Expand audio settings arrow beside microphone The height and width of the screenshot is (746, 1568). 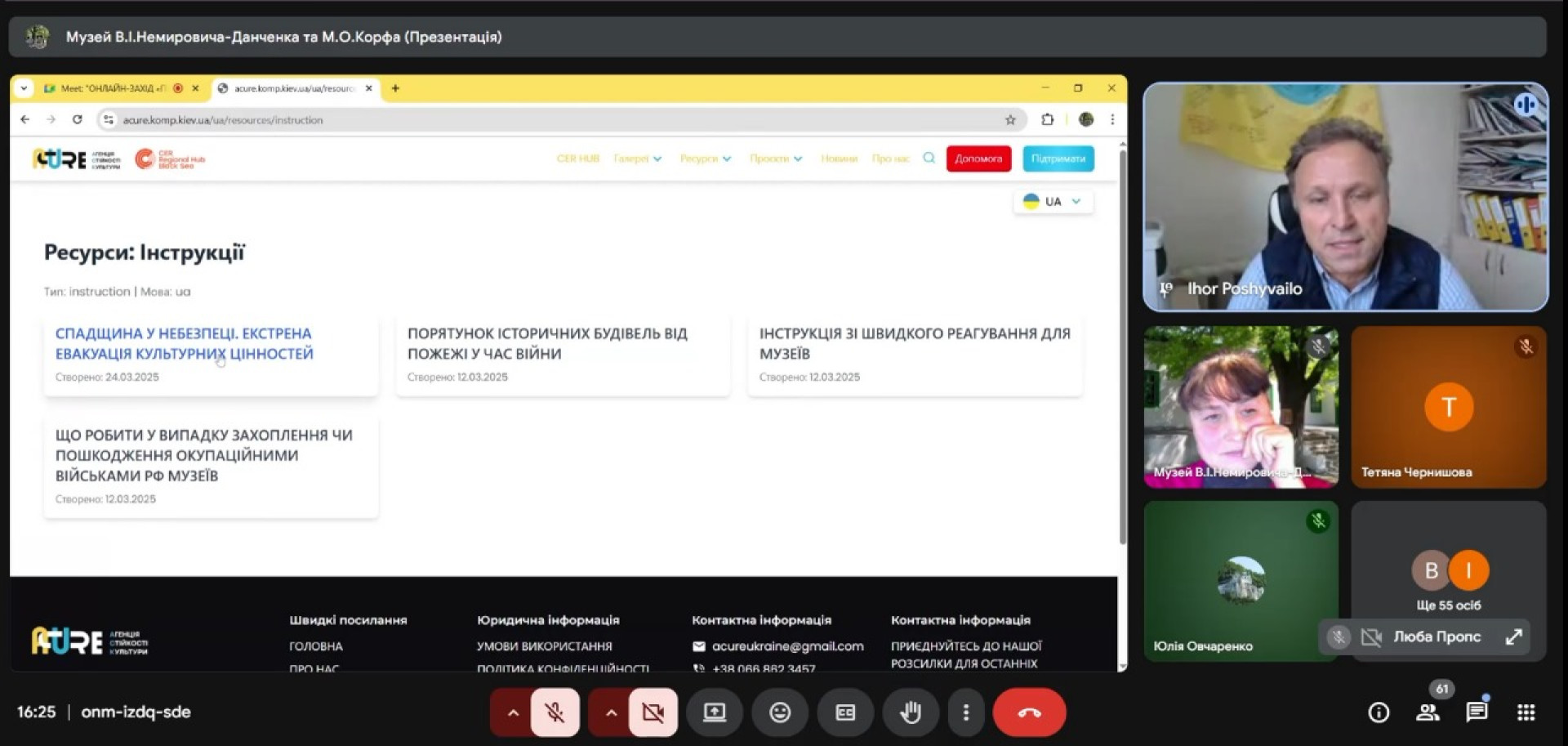[x=513, y=712]
